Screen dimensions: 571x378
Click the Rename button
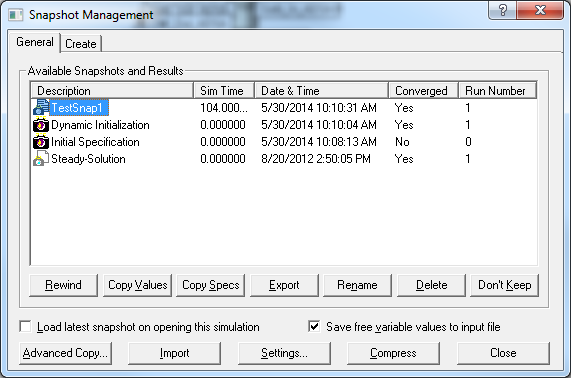pos(357,285)
